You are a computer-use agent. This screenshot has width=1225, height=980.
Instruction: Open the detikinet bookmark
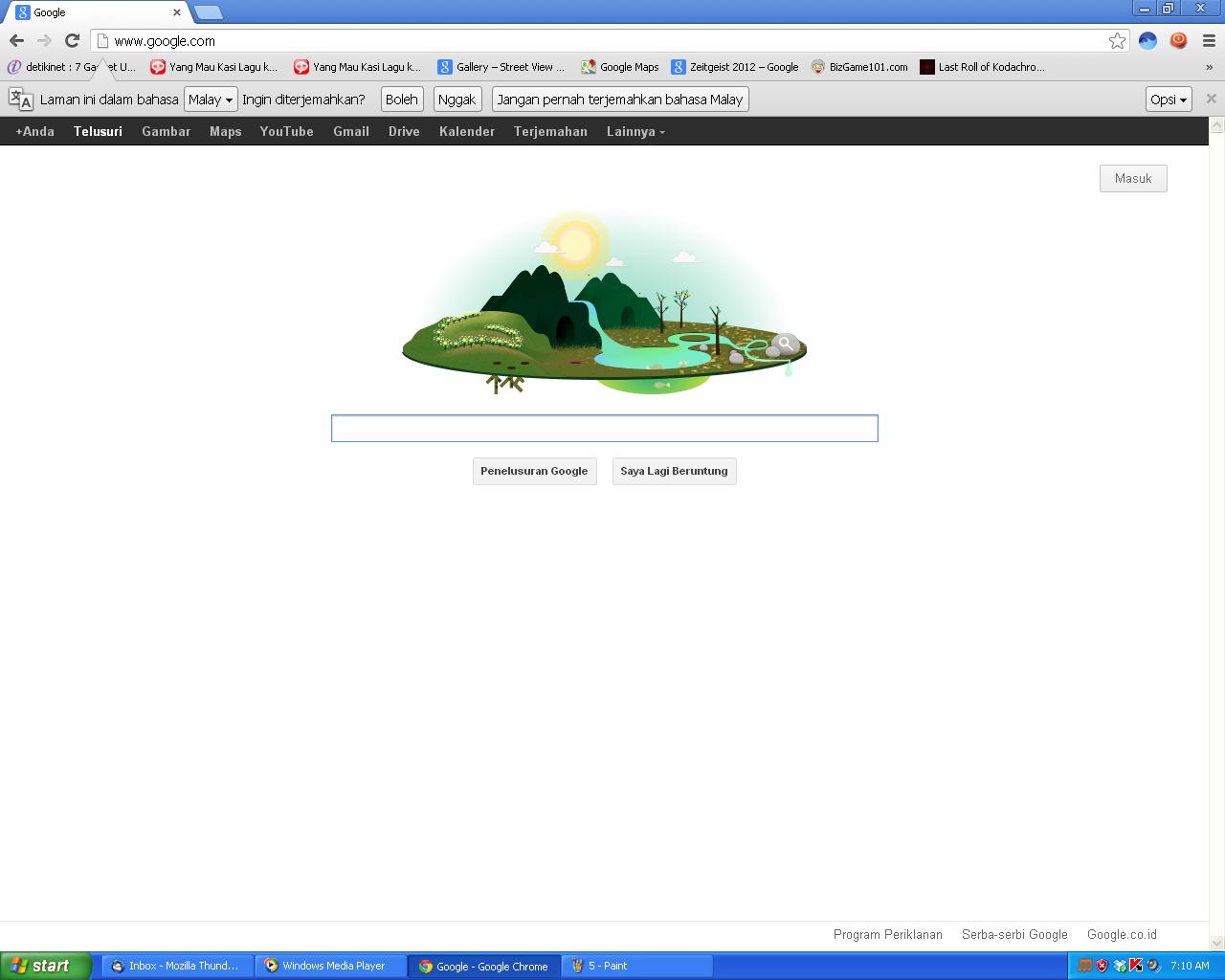tap(72, 67)
